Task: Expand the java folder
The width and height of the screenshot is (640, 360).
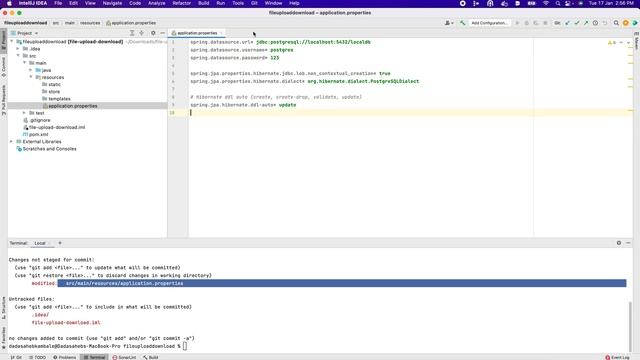Action: 31,70
